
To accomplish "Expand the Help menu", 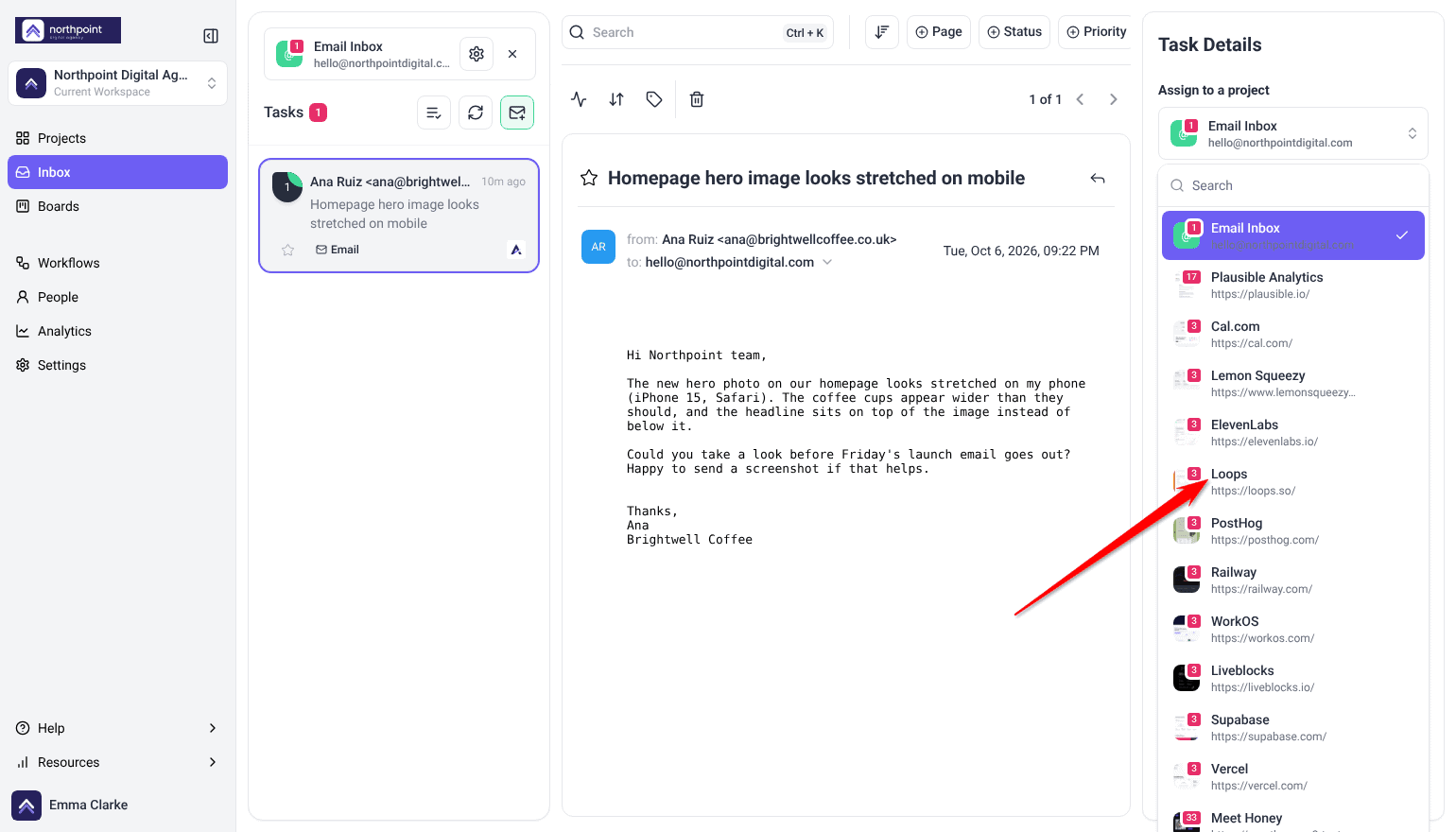I will click(x=117, y=728).
